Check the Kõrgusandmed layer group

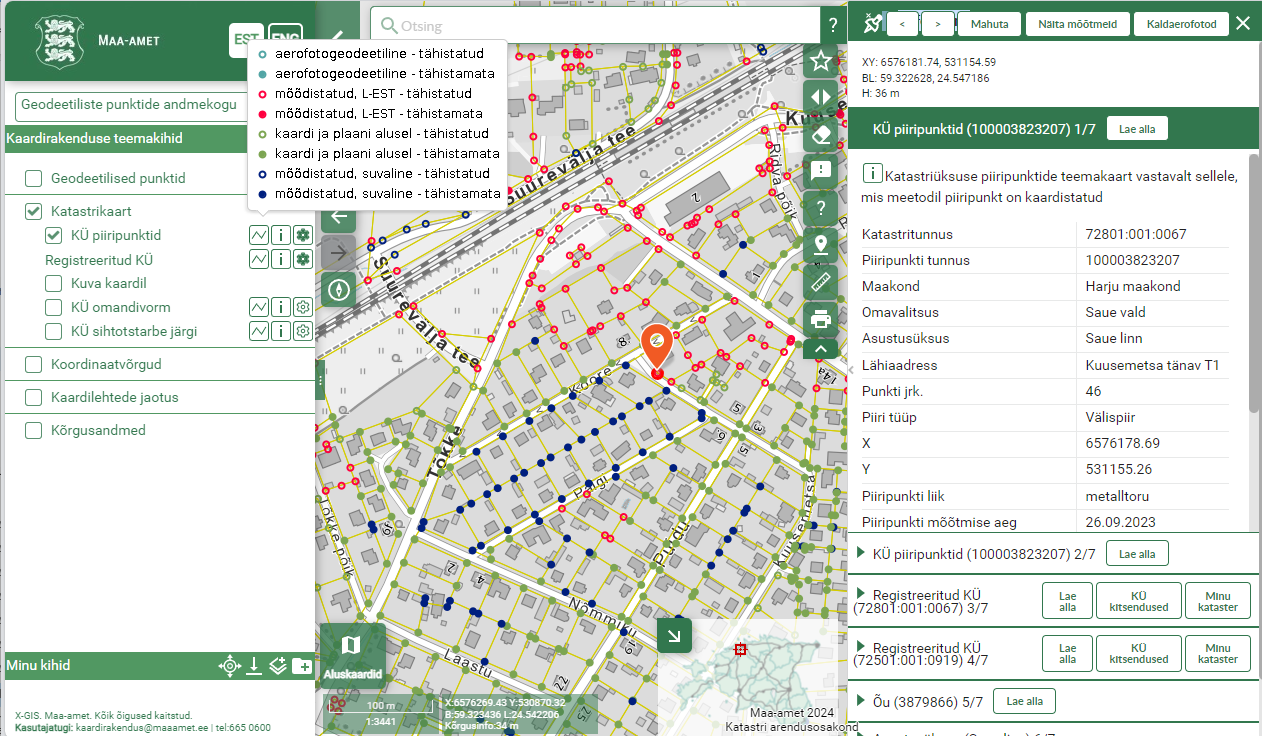(x=34, y=430)
